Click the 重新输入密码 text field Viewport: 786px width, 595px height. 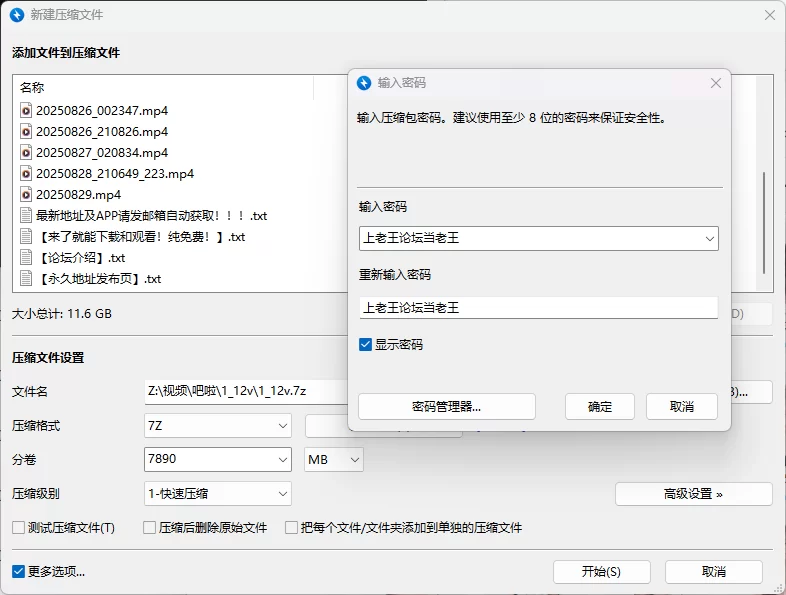click(x=538, y=308)
